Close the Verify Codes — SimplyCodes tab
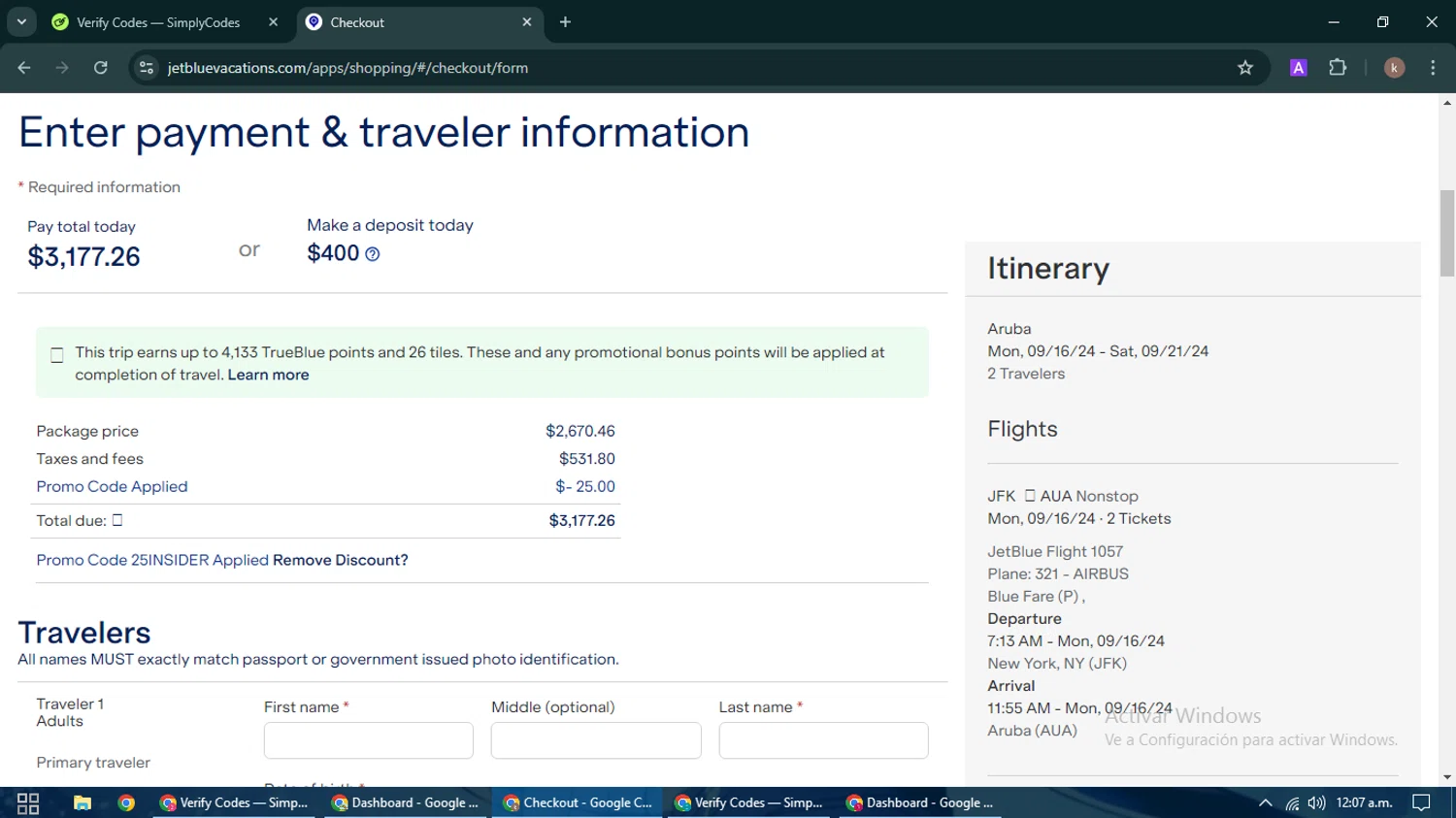The height and width of the screenshot is (818, 1456). [x=273, y=22]
